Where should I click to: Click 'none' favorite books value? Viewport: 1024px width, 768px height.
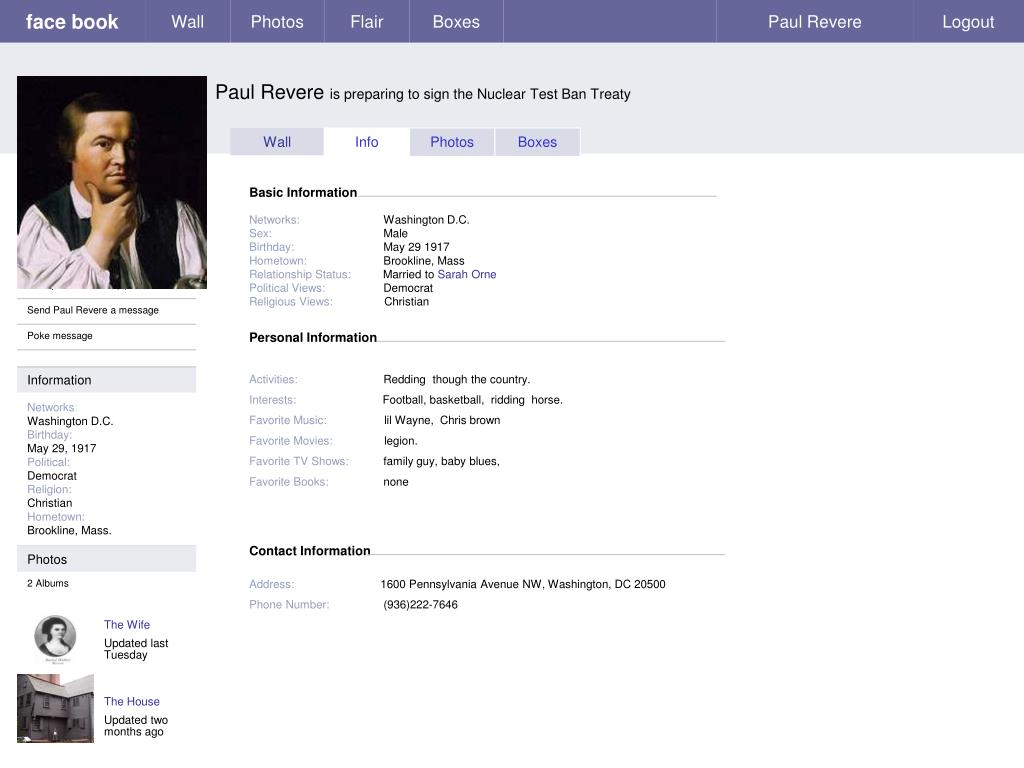click(396, 482)
